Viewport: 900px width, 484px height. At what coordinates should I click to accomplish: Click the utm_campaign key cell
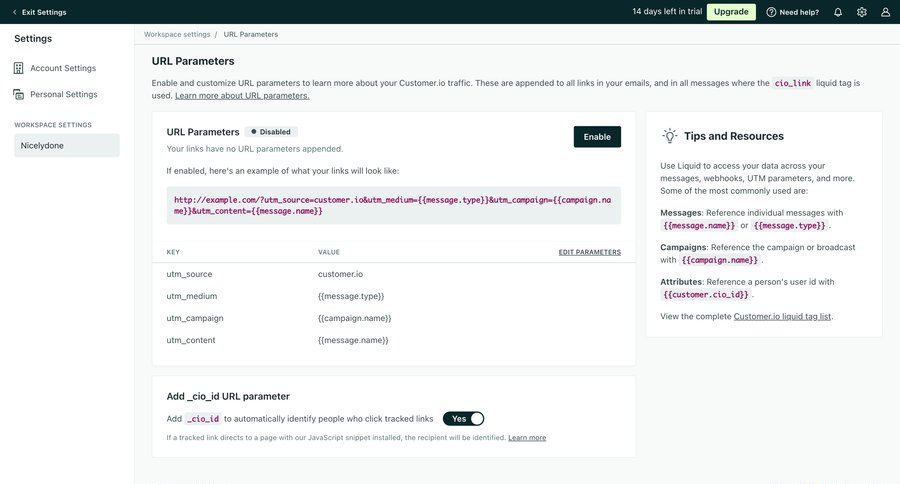tap(195, 318)
